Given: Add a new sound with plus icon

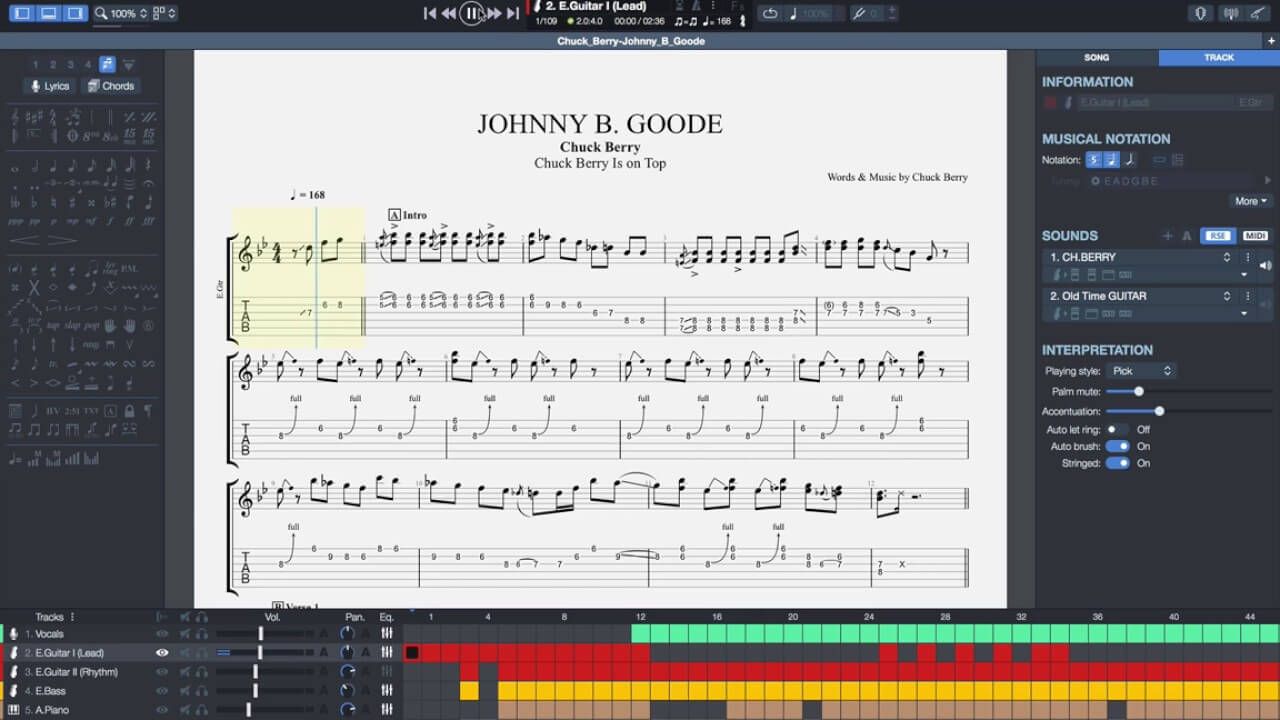Looking at the screenshot, I should 1167,236.
